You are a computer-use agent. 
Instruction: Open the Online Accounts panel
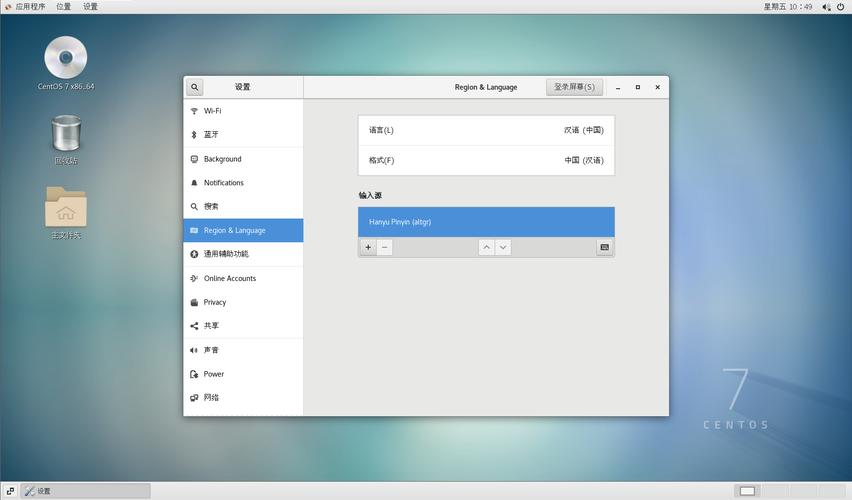pyautogui.click(x=243, y=278)
